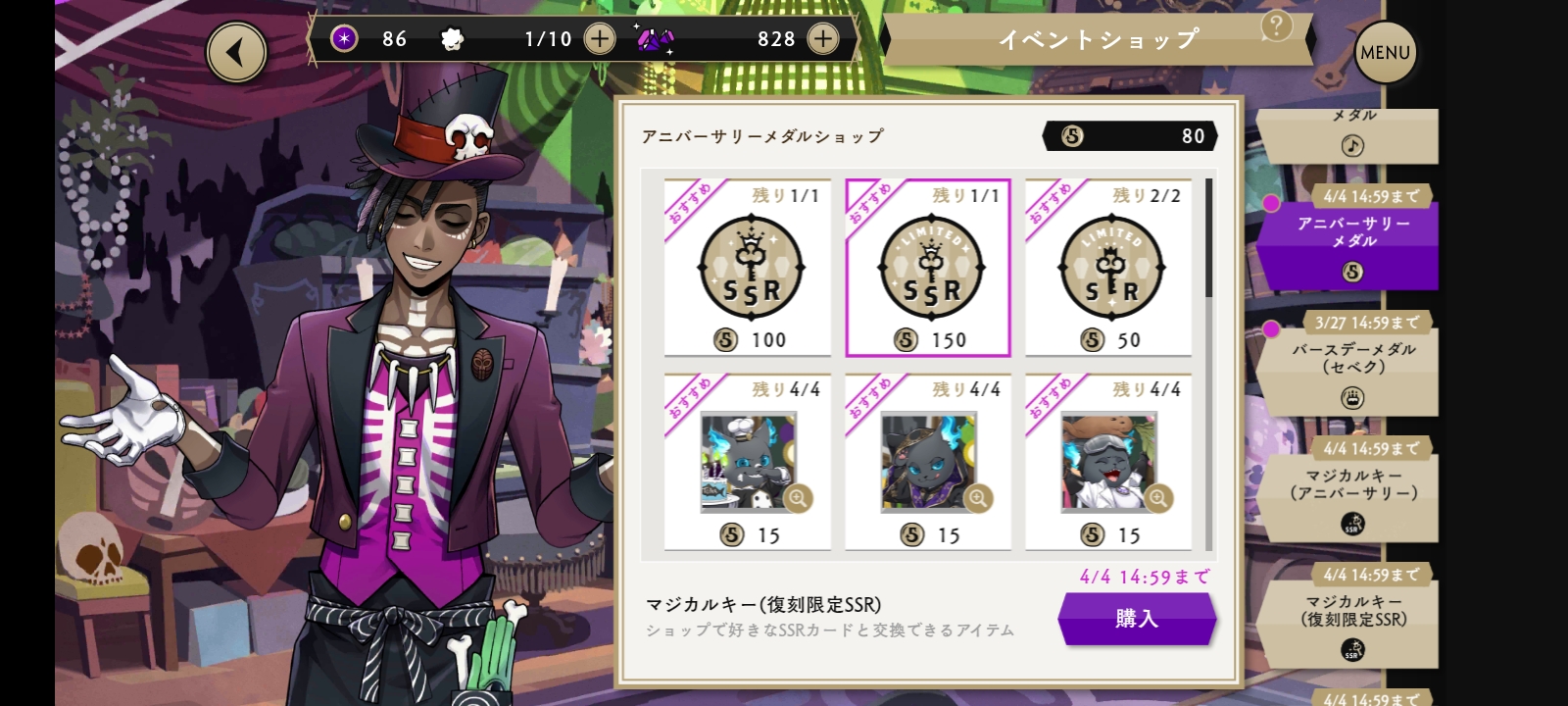This screenshot has width=1568, height=706.
Task: Magnify the laughing cat item preview
Action: point(1158,498)
